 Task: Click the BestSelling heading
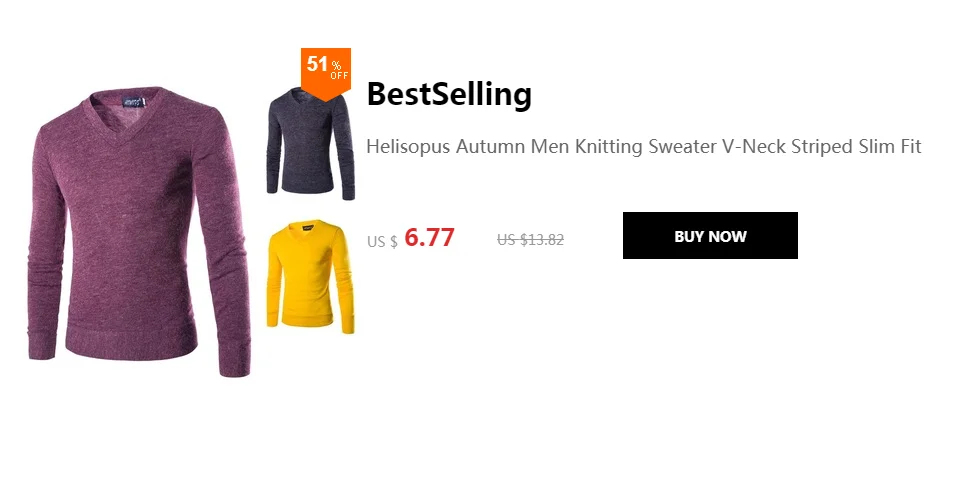[449, 94]
